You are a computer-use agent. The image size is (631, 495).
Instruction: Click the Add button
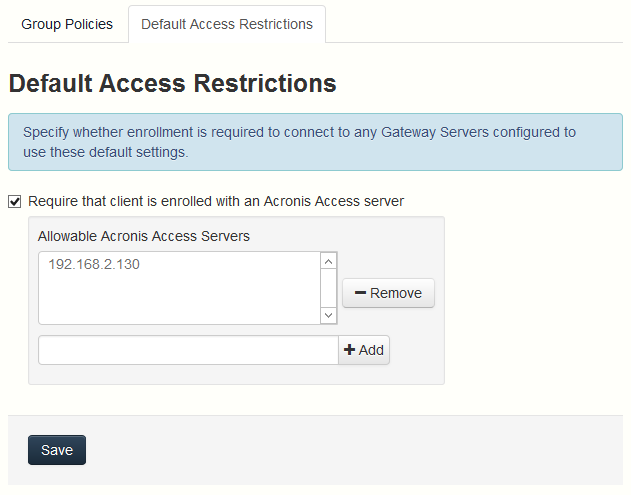[x=364, y=350]
